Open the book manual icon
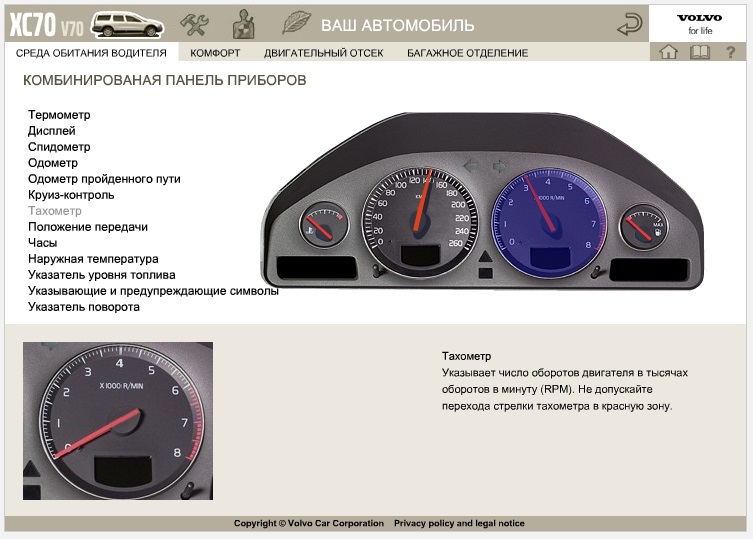 pyautogui.click(x=700, y=52)
